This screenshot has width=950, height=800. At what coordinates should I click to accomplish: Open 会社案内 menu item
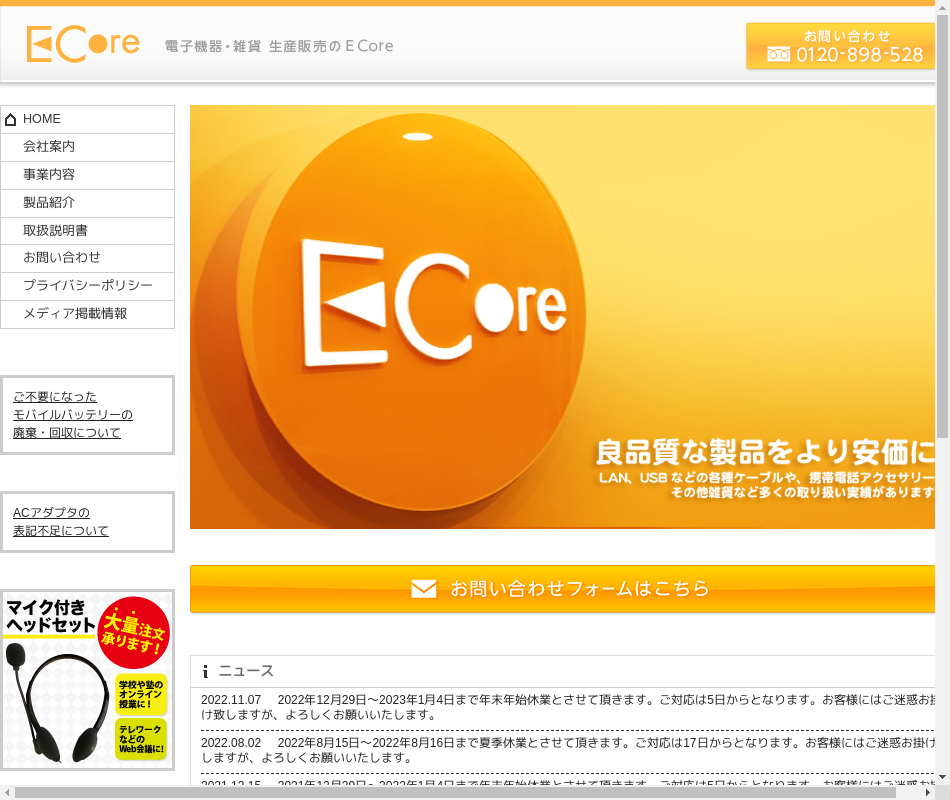(x=49, y=147)
